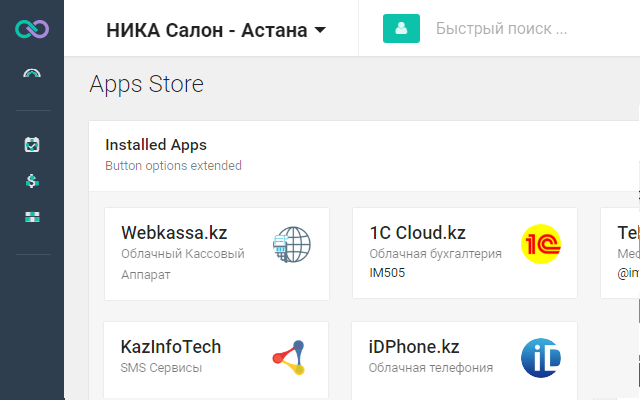Click the Облачная телефония description text
640x400 pixels.
(x=430, y=368)
